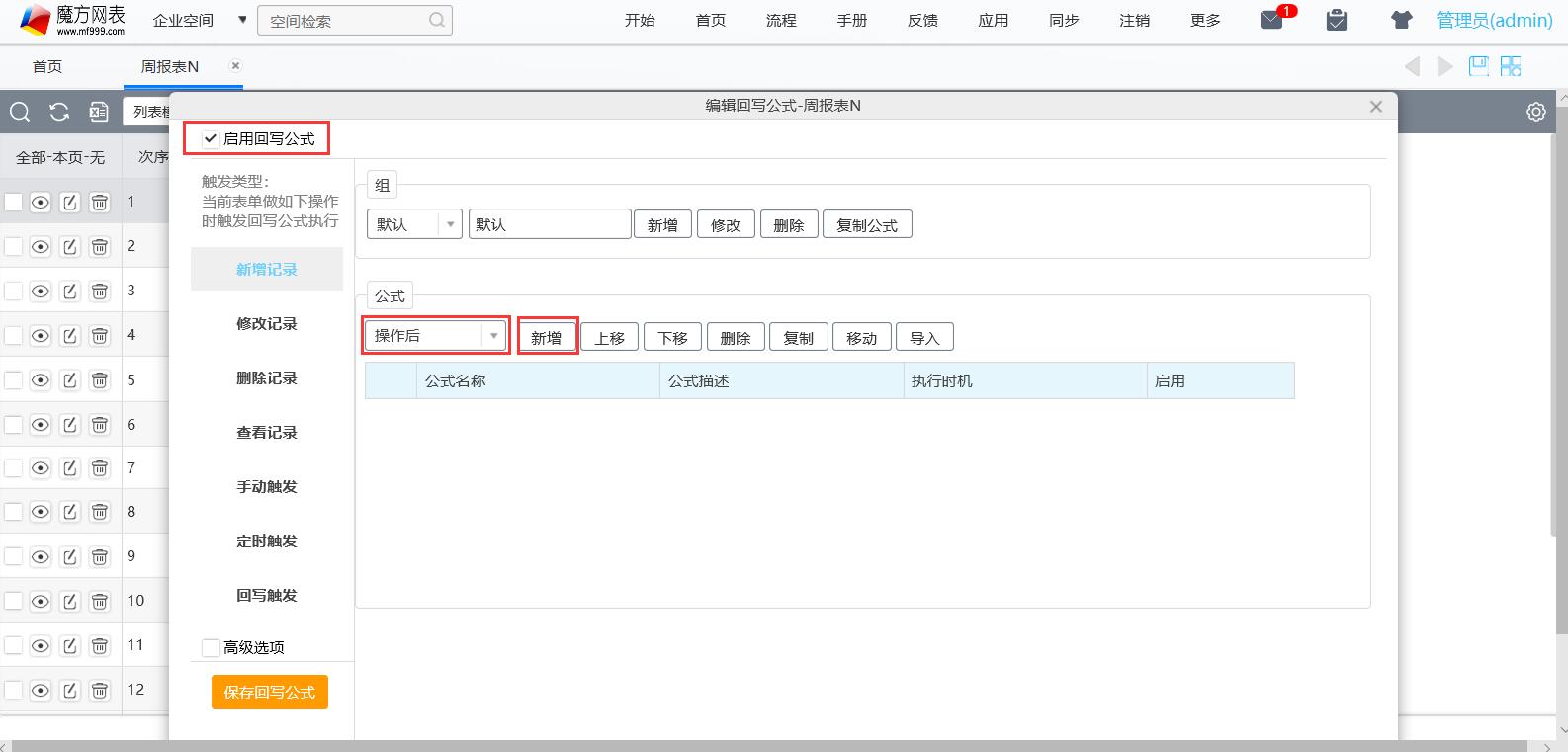Edit record in row 6

click(x=70, y=425)
